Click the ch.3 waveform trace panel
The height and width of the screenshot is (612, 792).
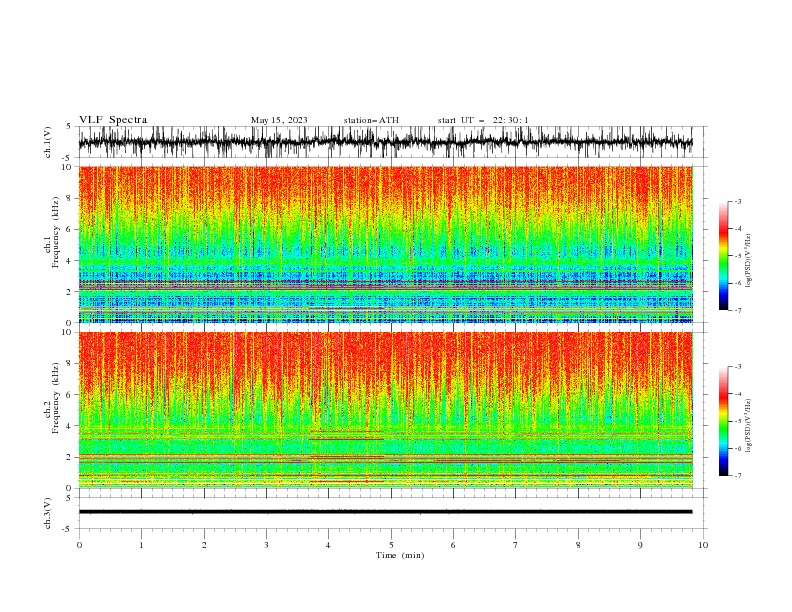coord(392,513)
